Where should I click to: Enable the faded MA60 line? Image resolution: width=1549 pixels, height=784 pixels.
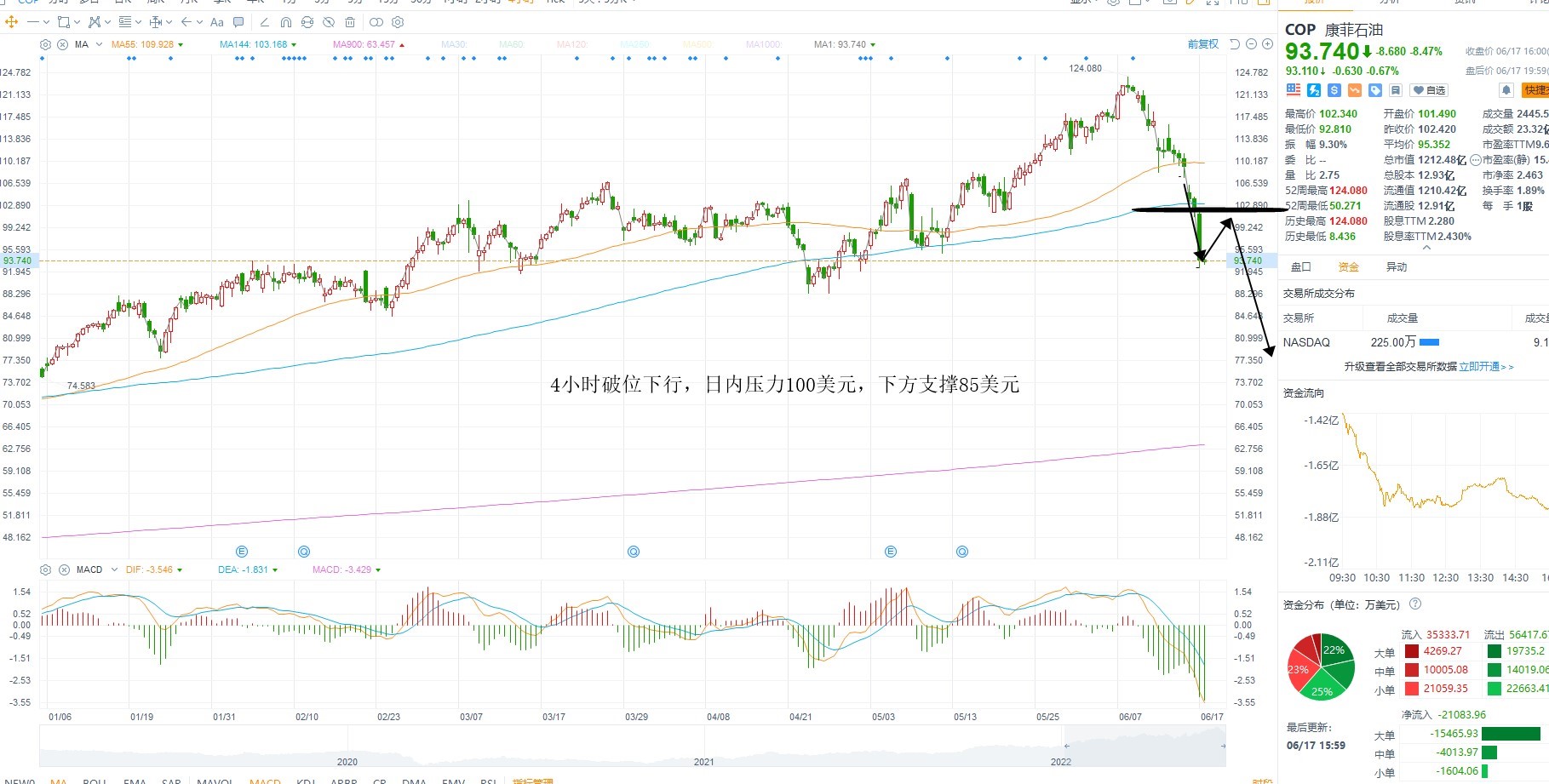click(511, 44)
